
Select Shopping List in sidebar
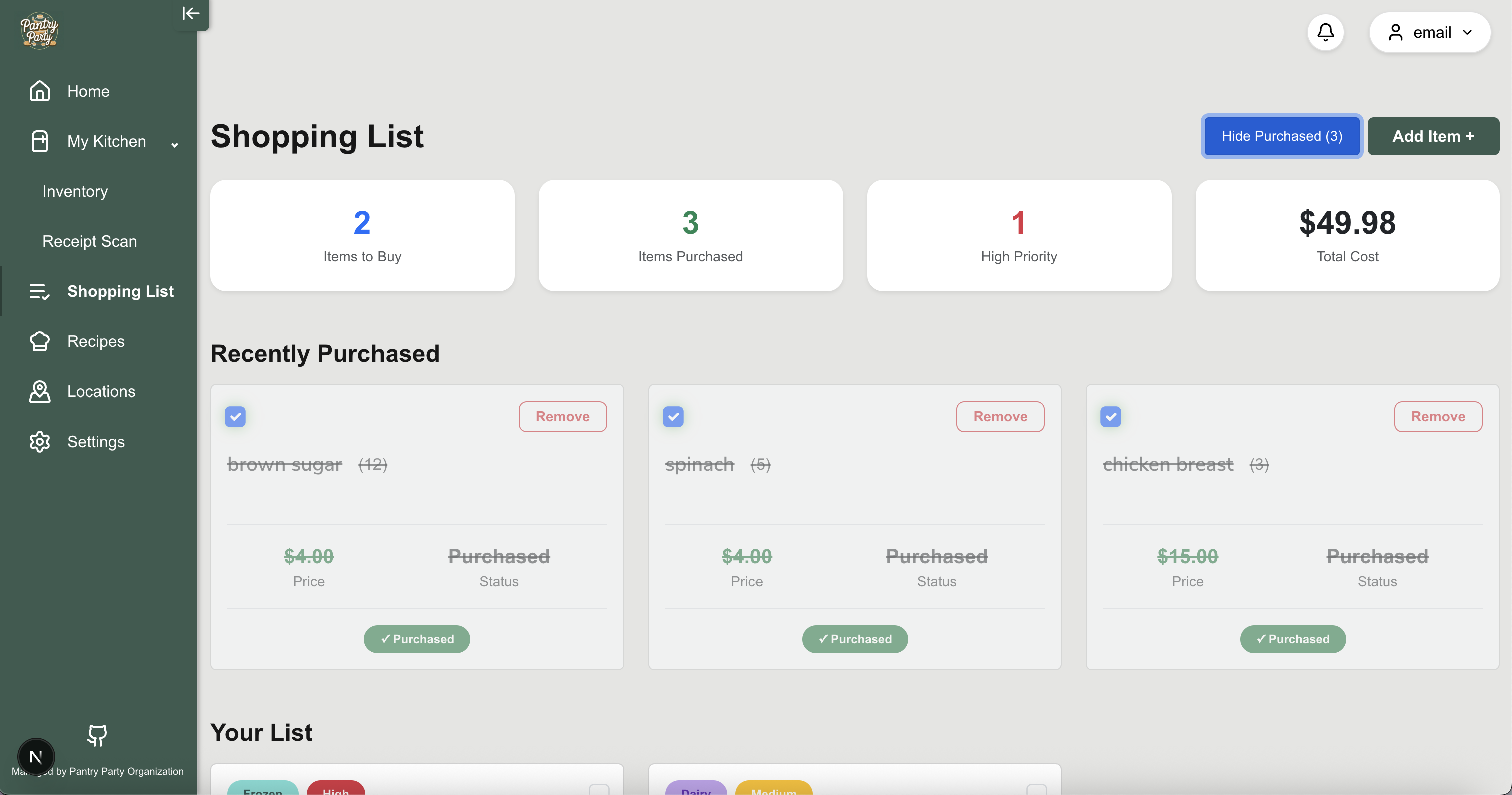tap(120, 291)
